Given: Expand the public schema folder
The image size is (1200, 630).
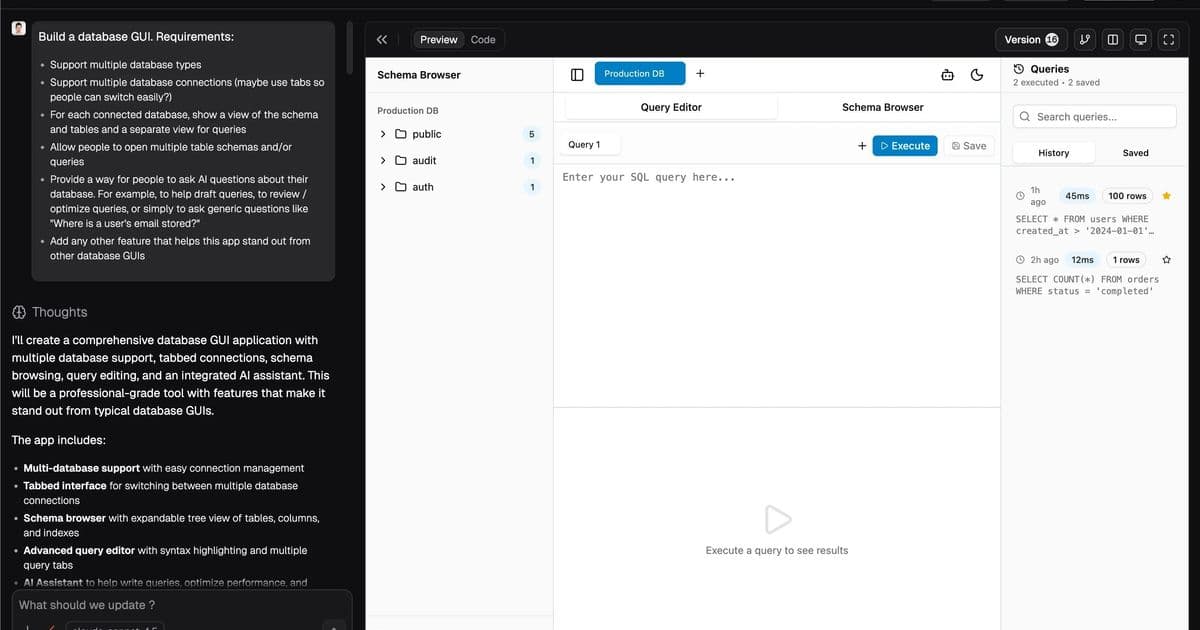Looking at the screenshot, I should [x=382, y=133].
